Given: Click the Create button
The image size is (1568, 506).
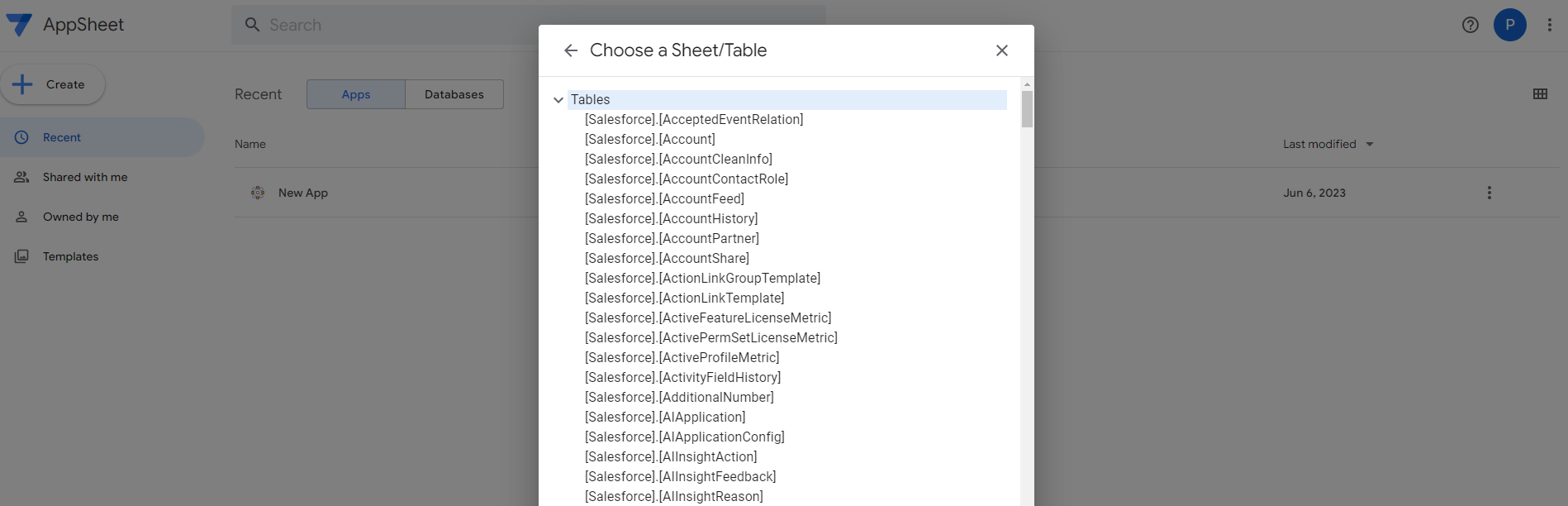Looking at the screenshot, I should [x=53, y=84].
